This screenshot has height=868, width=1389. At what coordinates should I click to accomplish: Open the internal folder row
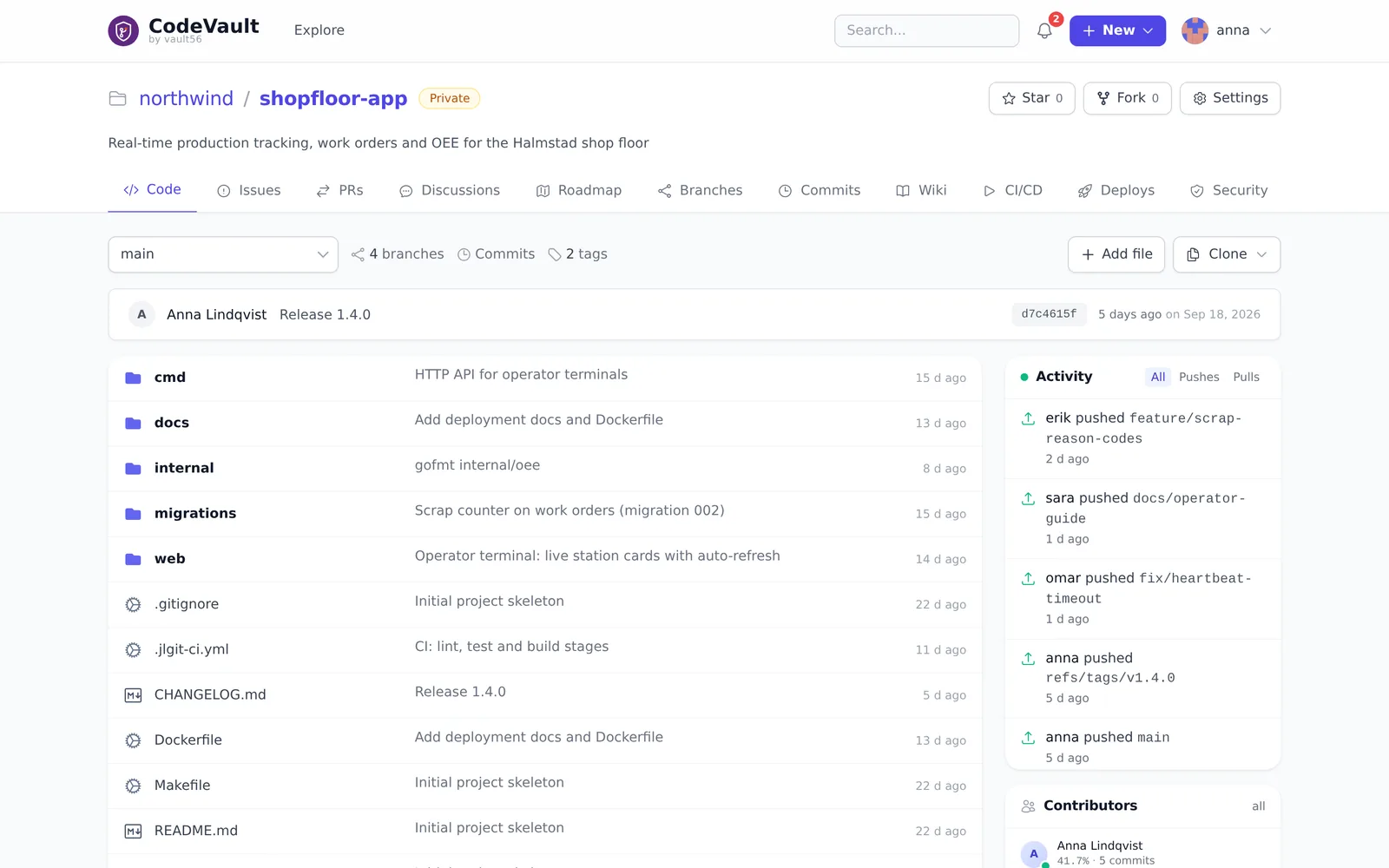click(545, 469)
